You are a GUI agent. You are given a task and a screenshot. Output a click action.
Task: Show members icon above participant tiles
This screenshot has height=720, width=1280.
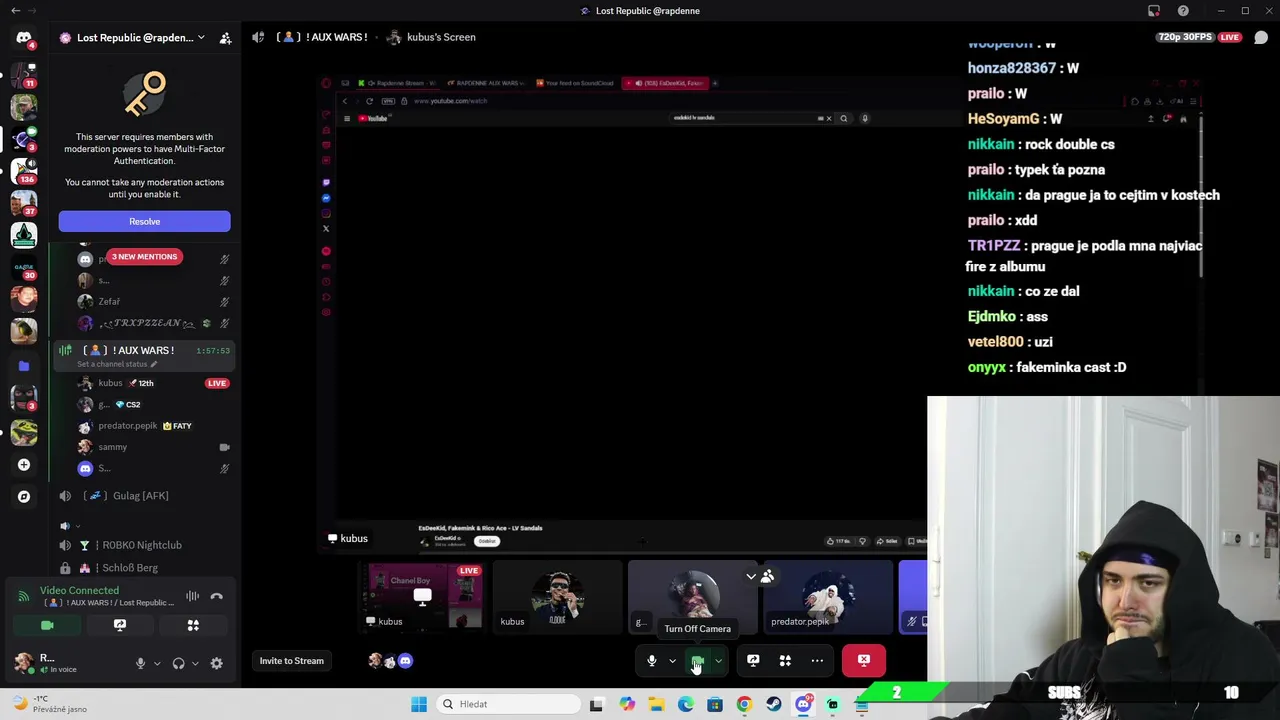[767, 576]
